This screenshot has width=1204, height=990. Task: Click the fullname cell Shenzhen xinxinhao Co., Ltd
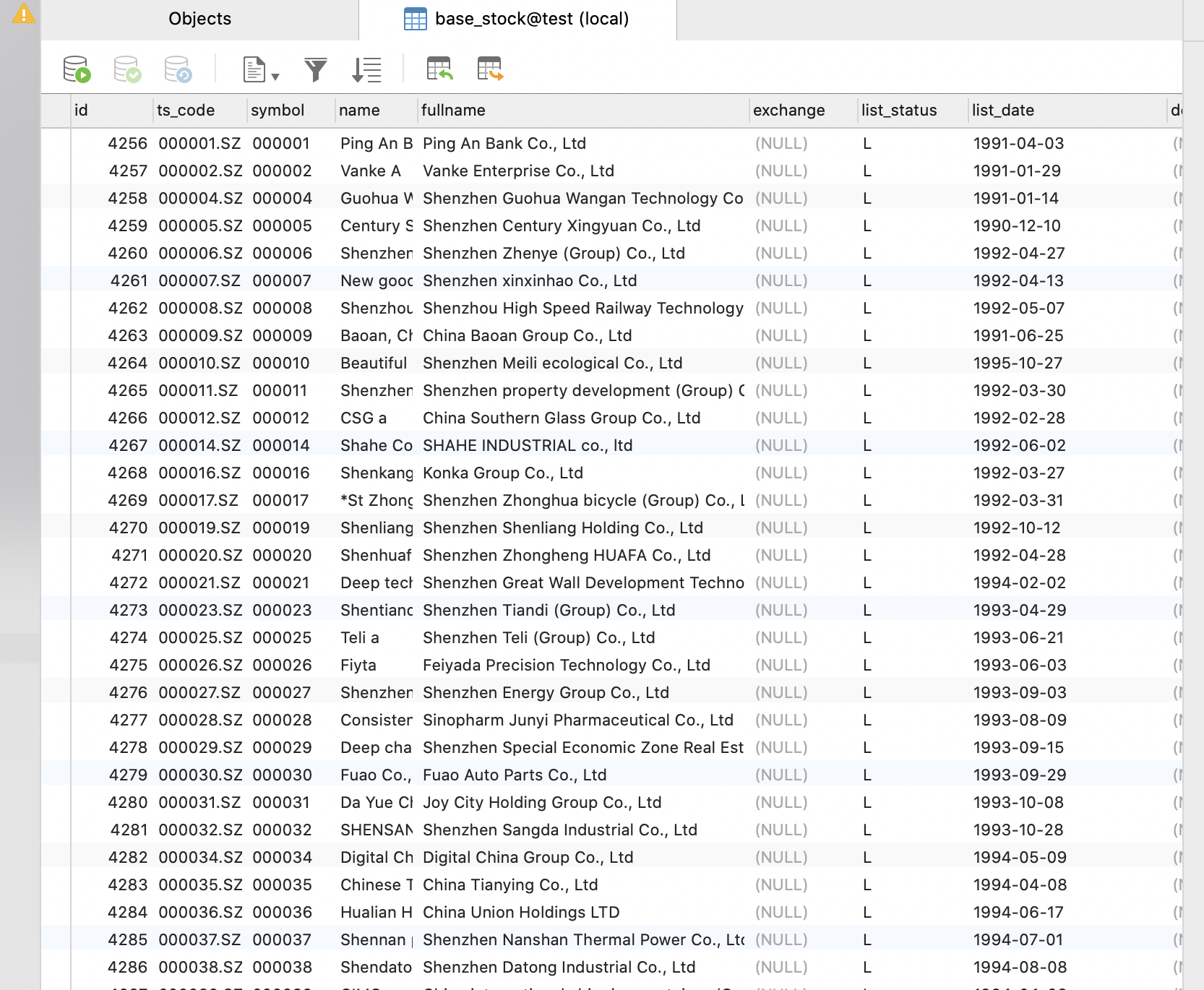tap(583, 281)
